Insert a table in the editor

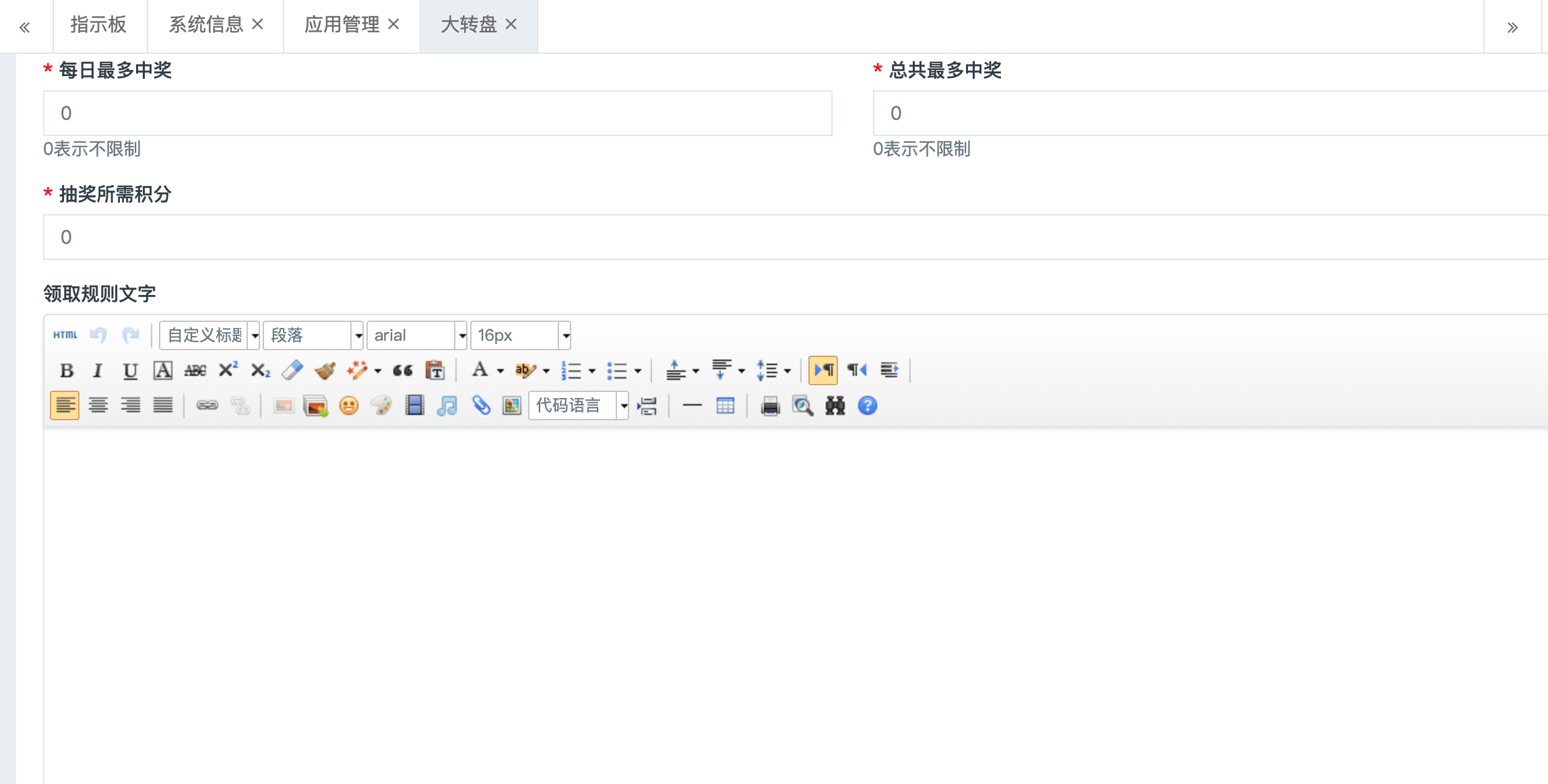point(725,405)
